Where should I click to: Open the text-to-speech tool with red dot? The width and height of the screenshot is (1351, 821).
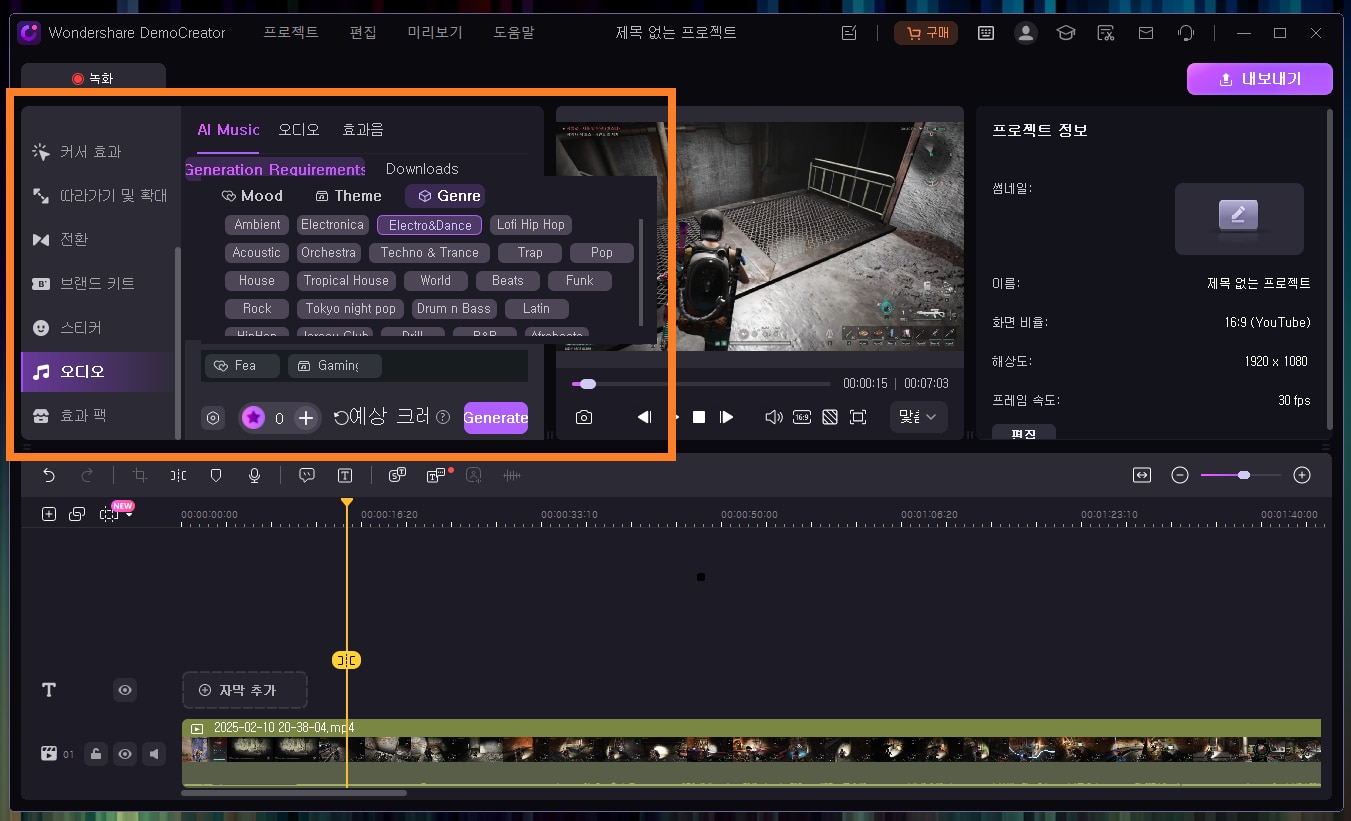(x=437, y=476)
